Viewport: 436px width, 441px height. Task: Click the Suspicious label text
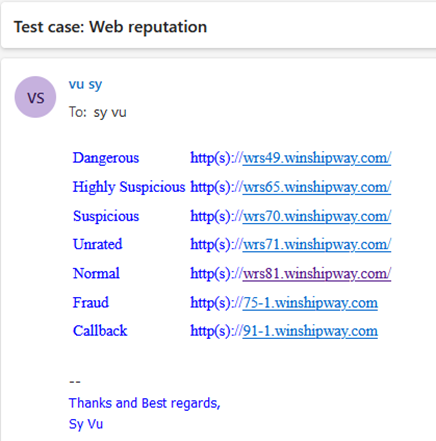tap(106, 216)
